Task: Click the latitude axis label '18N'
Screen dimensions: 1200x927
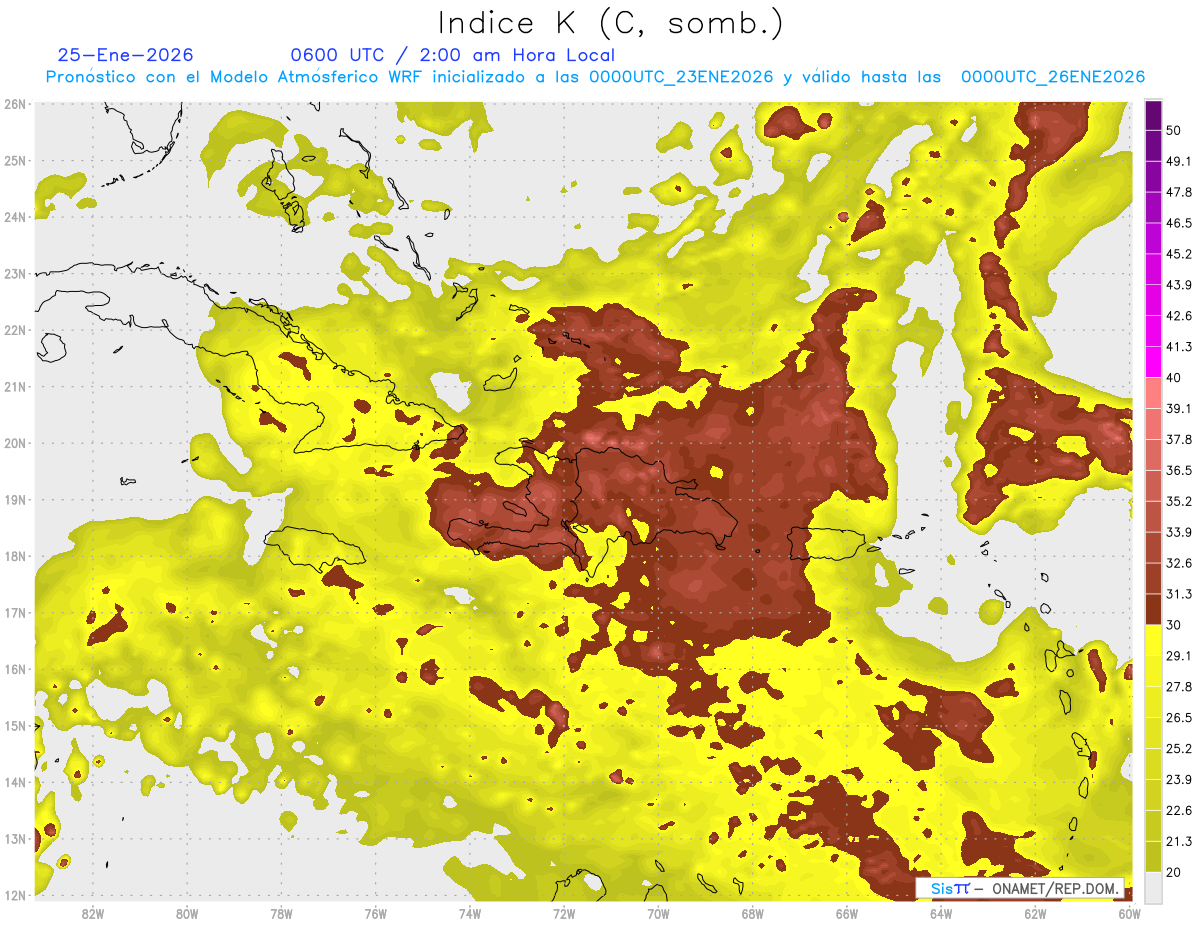Action: [x=15, y=556]
